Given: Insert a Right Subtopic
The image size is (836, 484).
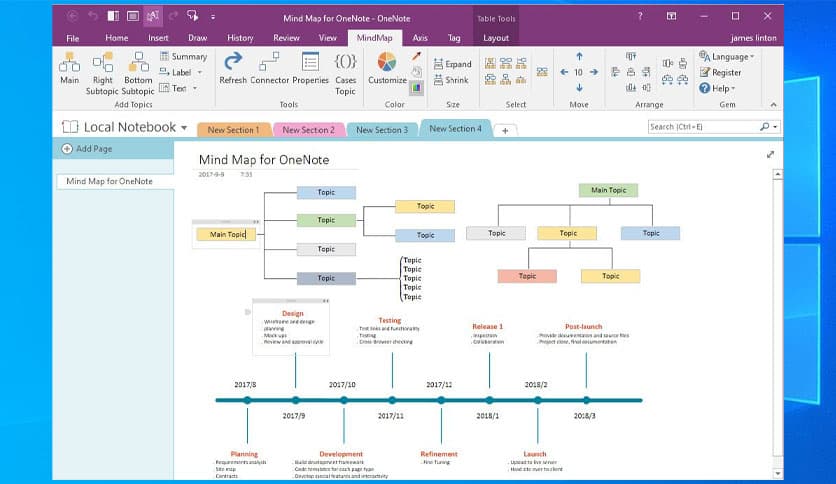Looking at the screenshot, I should click(x=102, y=74).
